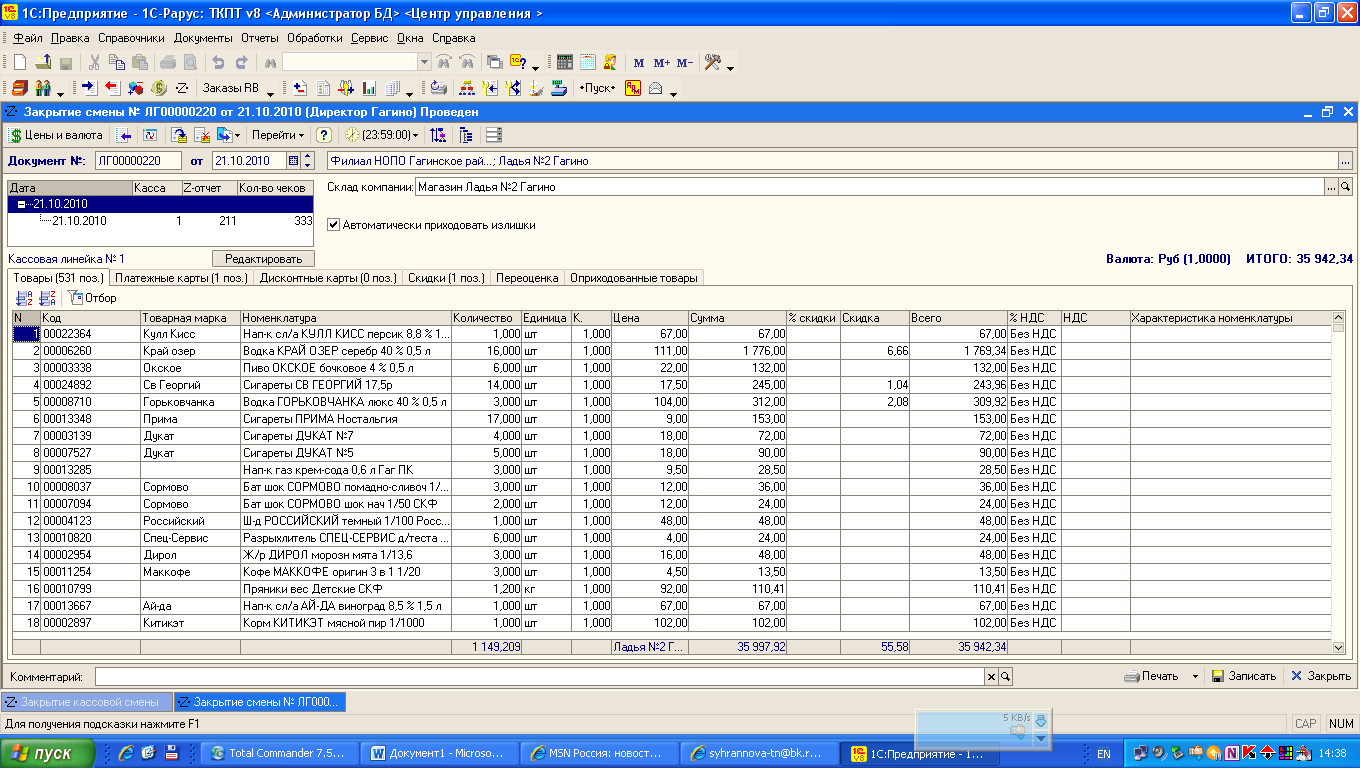Click the colored bar chart report icon
Image resolution: width=1360 pixels, height=768 pixels.
pyautogui.click(x=369, y=88)
